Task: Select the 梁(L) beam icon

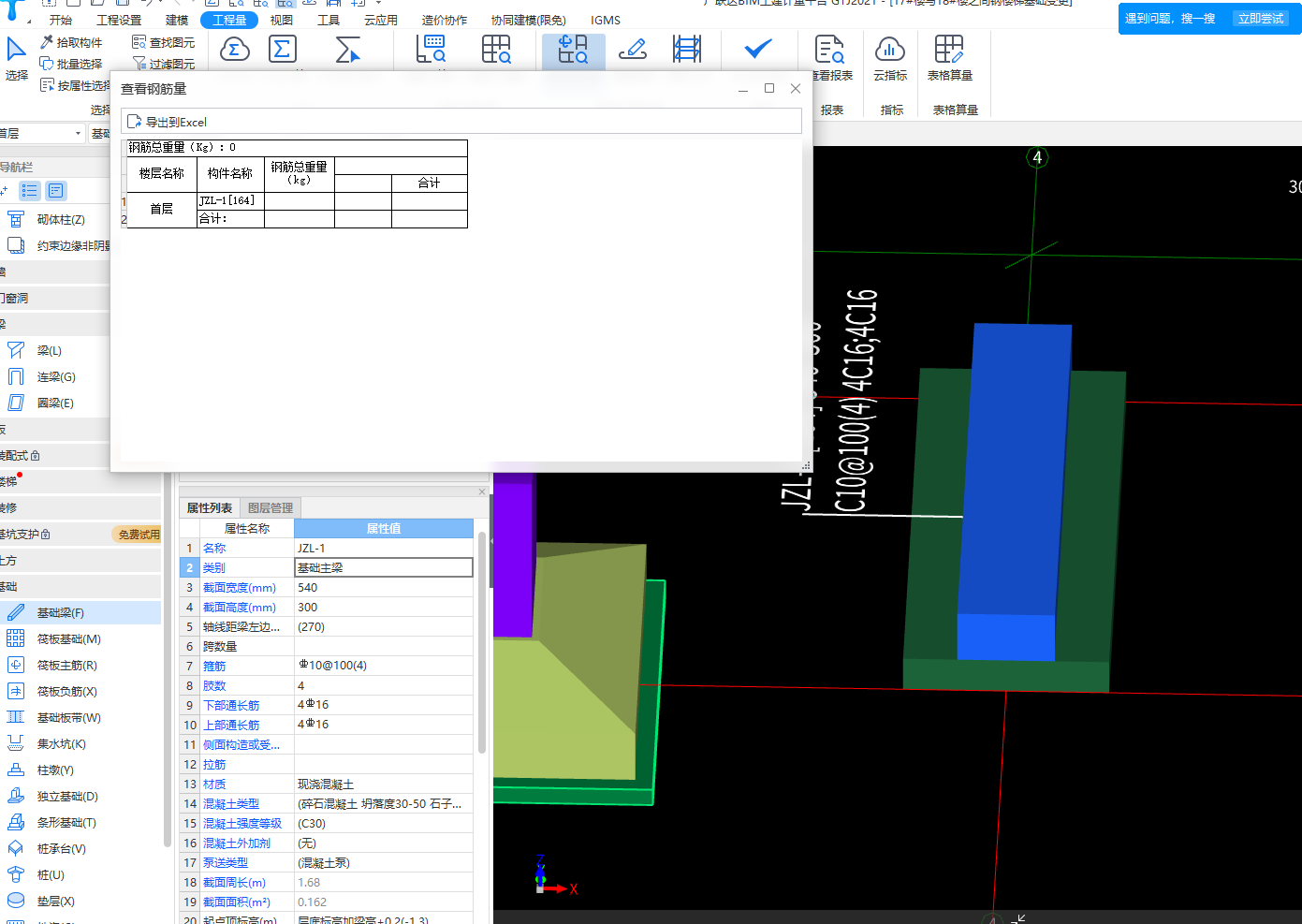Action: [x=16, y=350]
